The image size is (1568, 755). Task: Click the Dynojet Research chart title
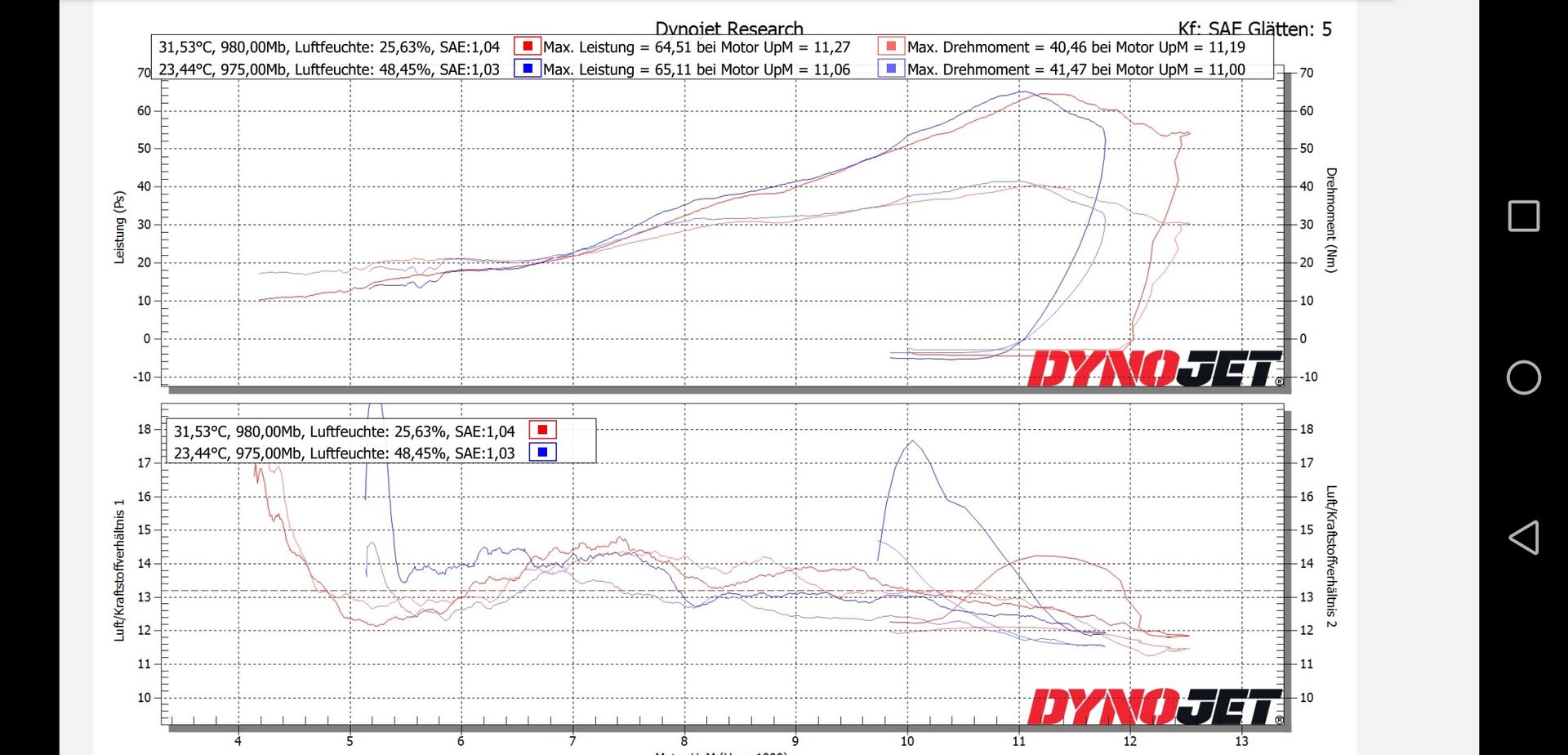[x=728, y=29]
